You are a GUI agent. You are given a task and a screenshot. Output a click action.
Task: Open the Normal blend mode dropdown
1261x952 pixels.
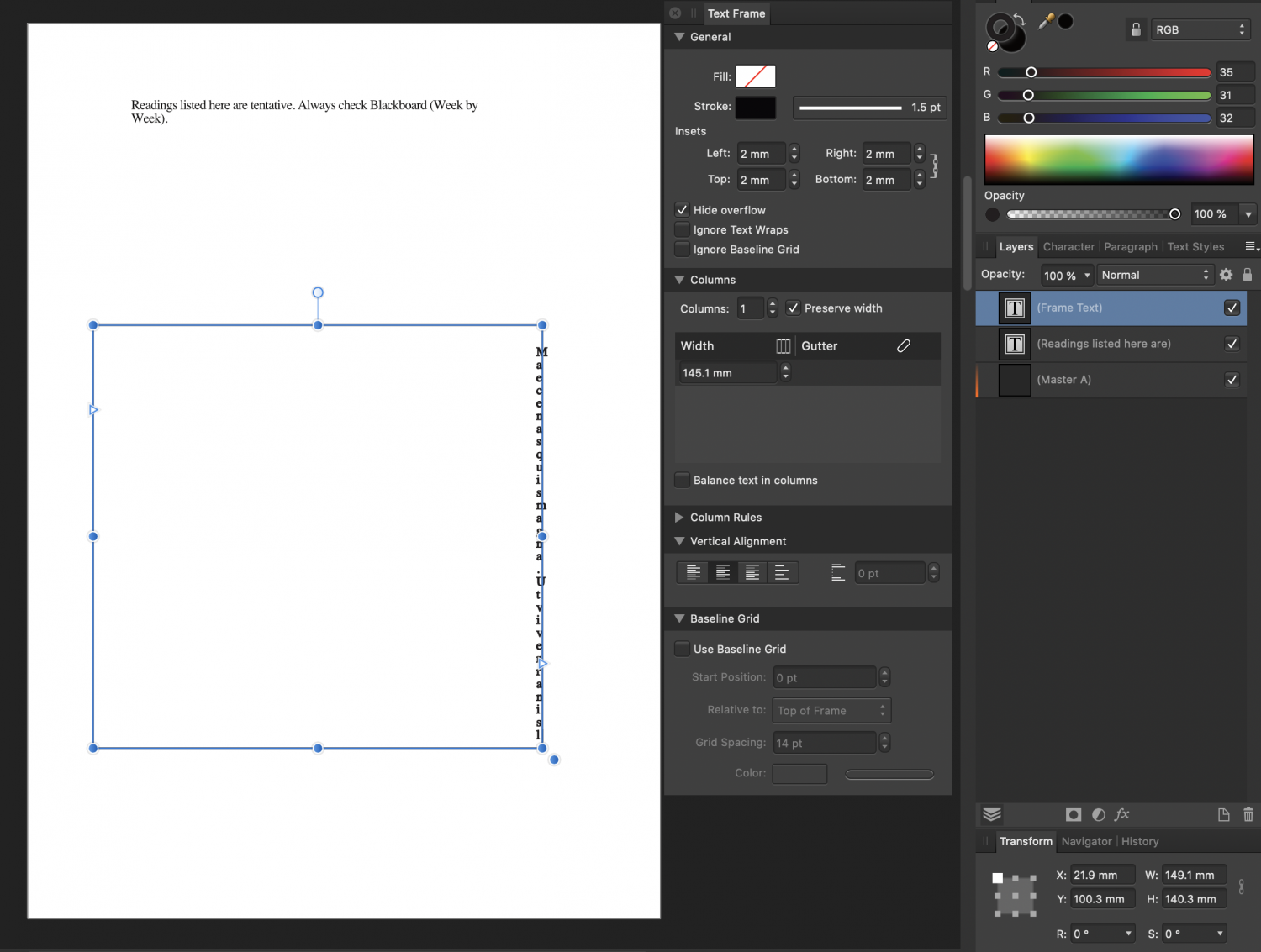pyautogui.click(x=1154, y=275)
